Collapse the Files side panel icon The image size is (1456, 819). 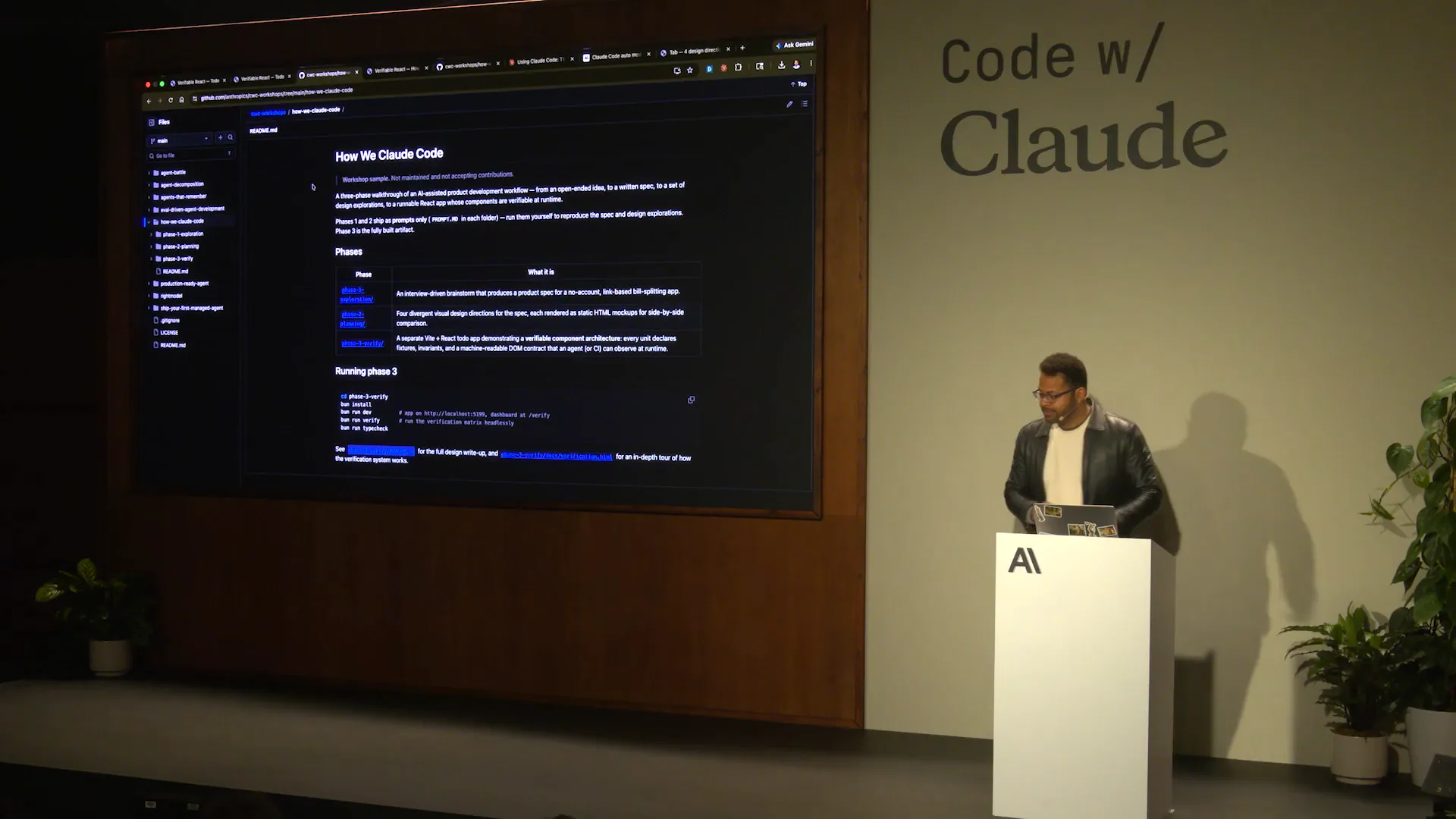pos(152,122)
